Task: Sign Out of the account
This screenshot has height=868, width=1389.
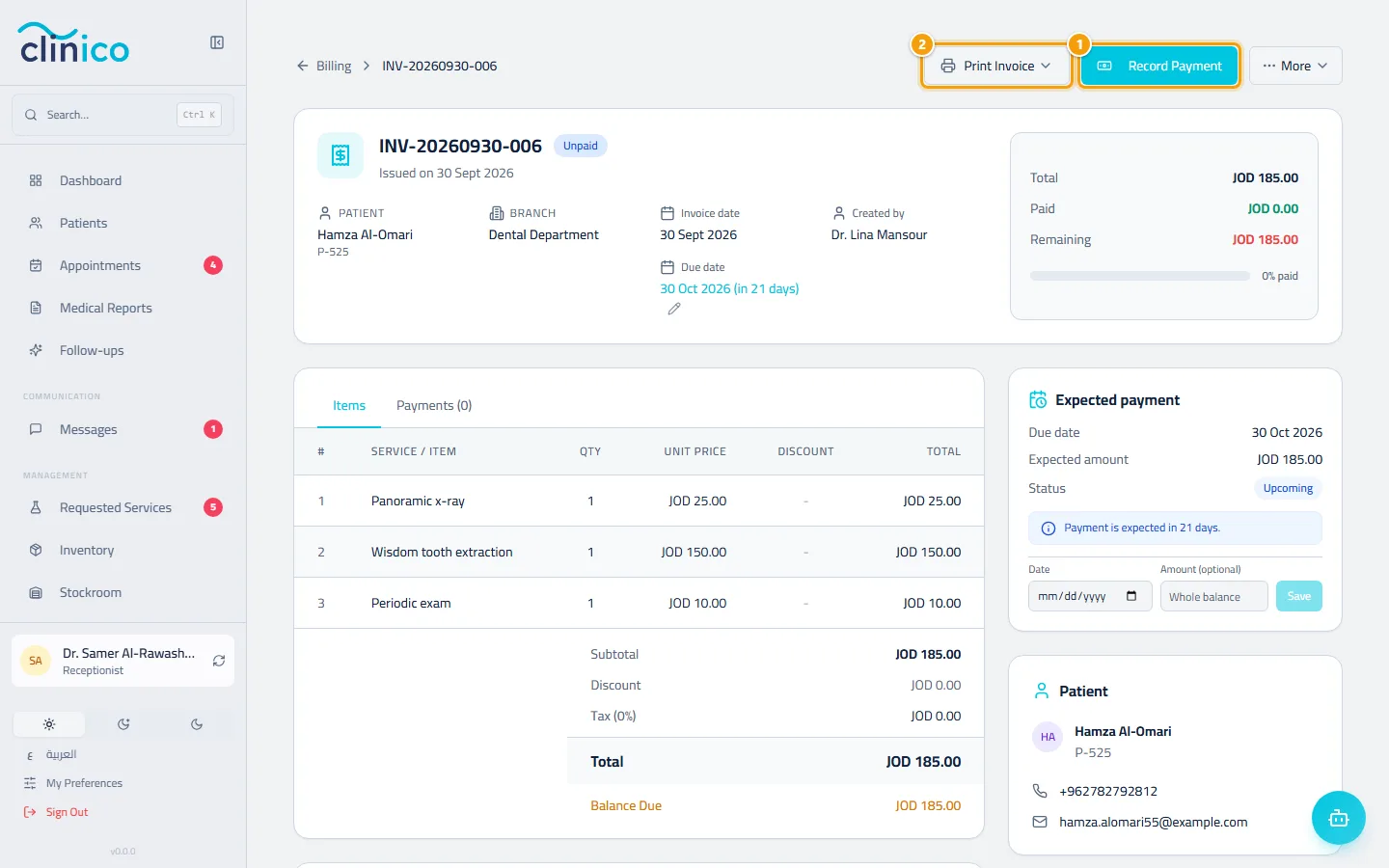Action: click(x=67, y=812)
